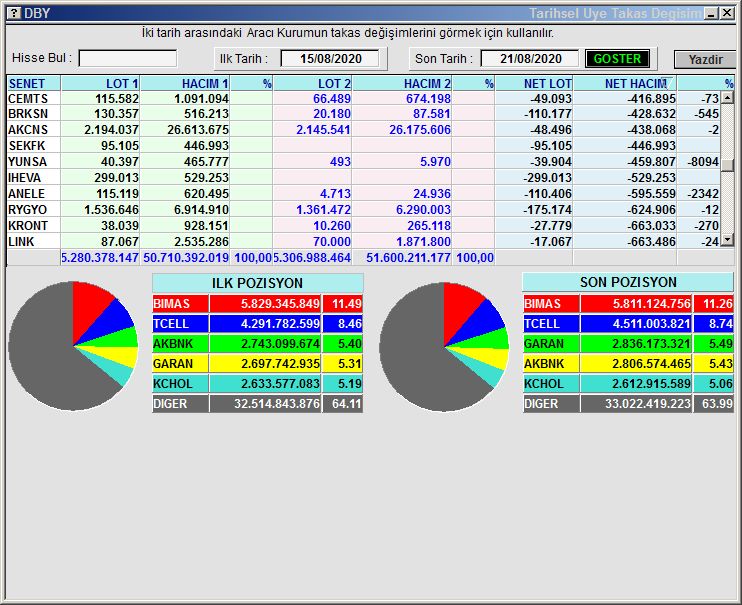
Task: Select the RYGYO row
Action: pyautogui.click(x=363, y=210)
